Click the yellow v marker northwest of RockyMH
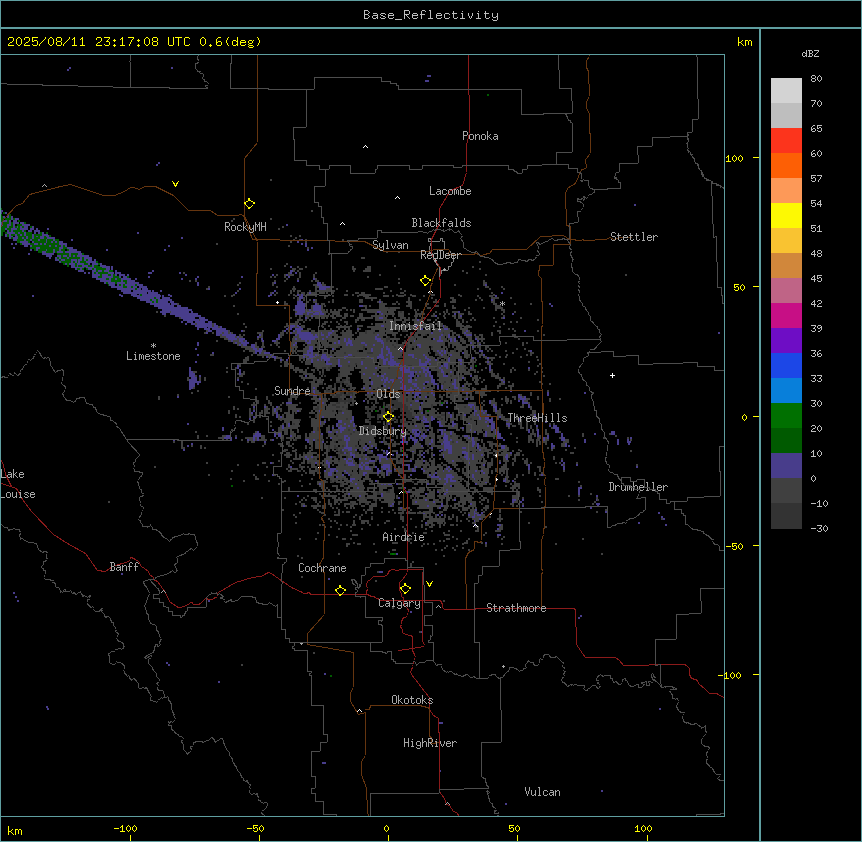Viewport: 862px width, 842px height. pos(175,184)
